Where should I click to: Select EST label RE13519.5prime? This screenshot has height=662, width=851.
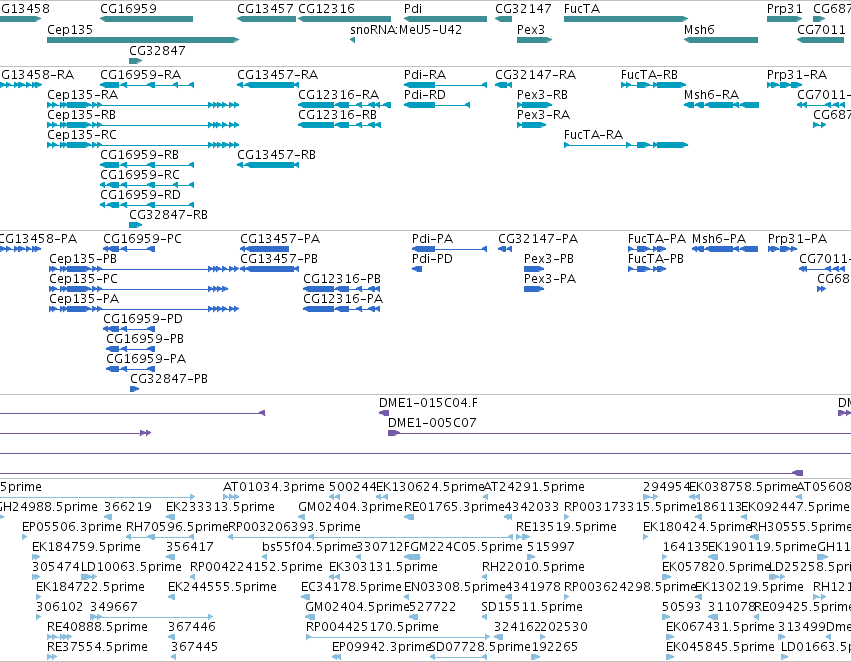(566, 527)
